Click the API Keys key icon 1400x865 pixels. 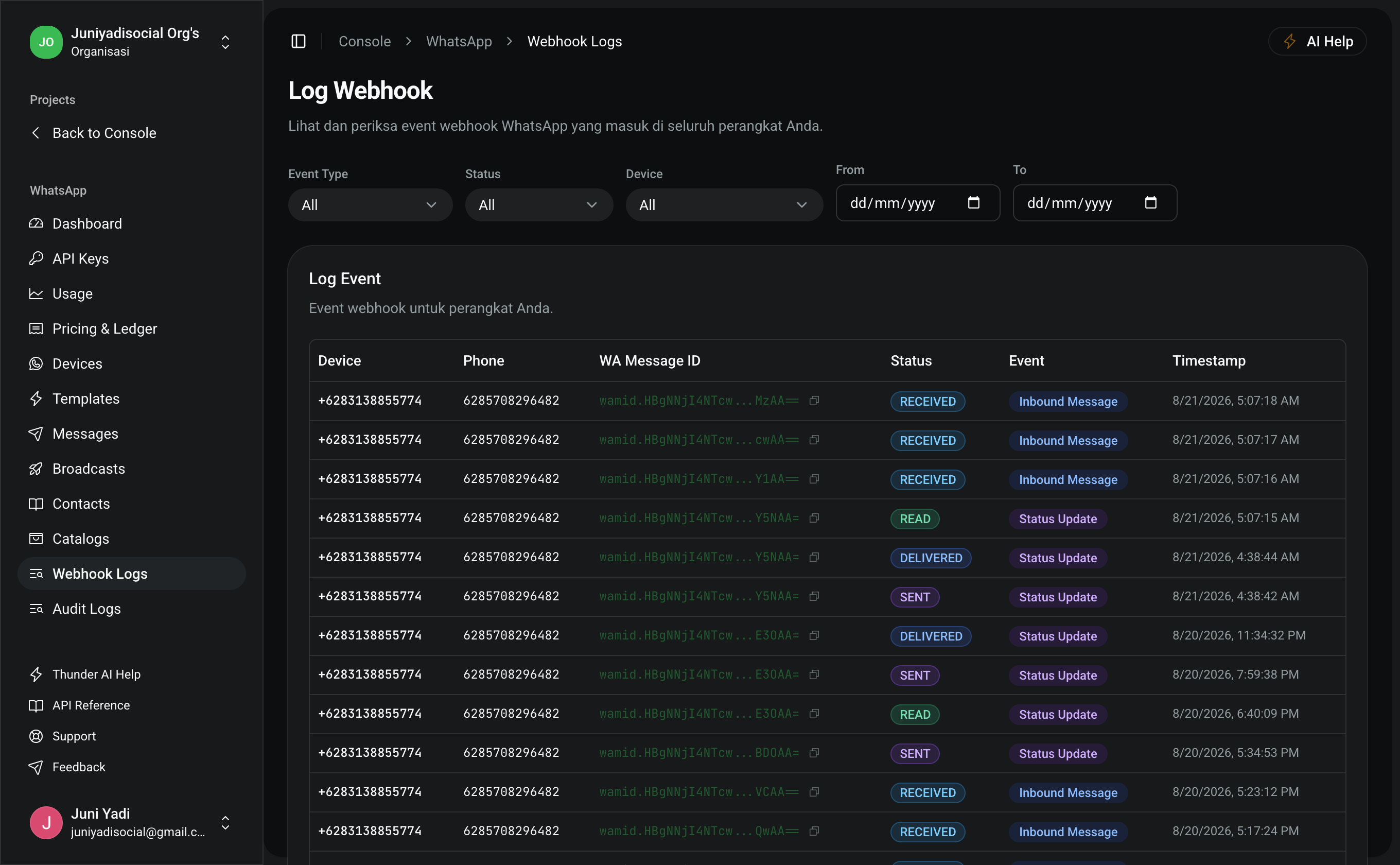point(36,258)
